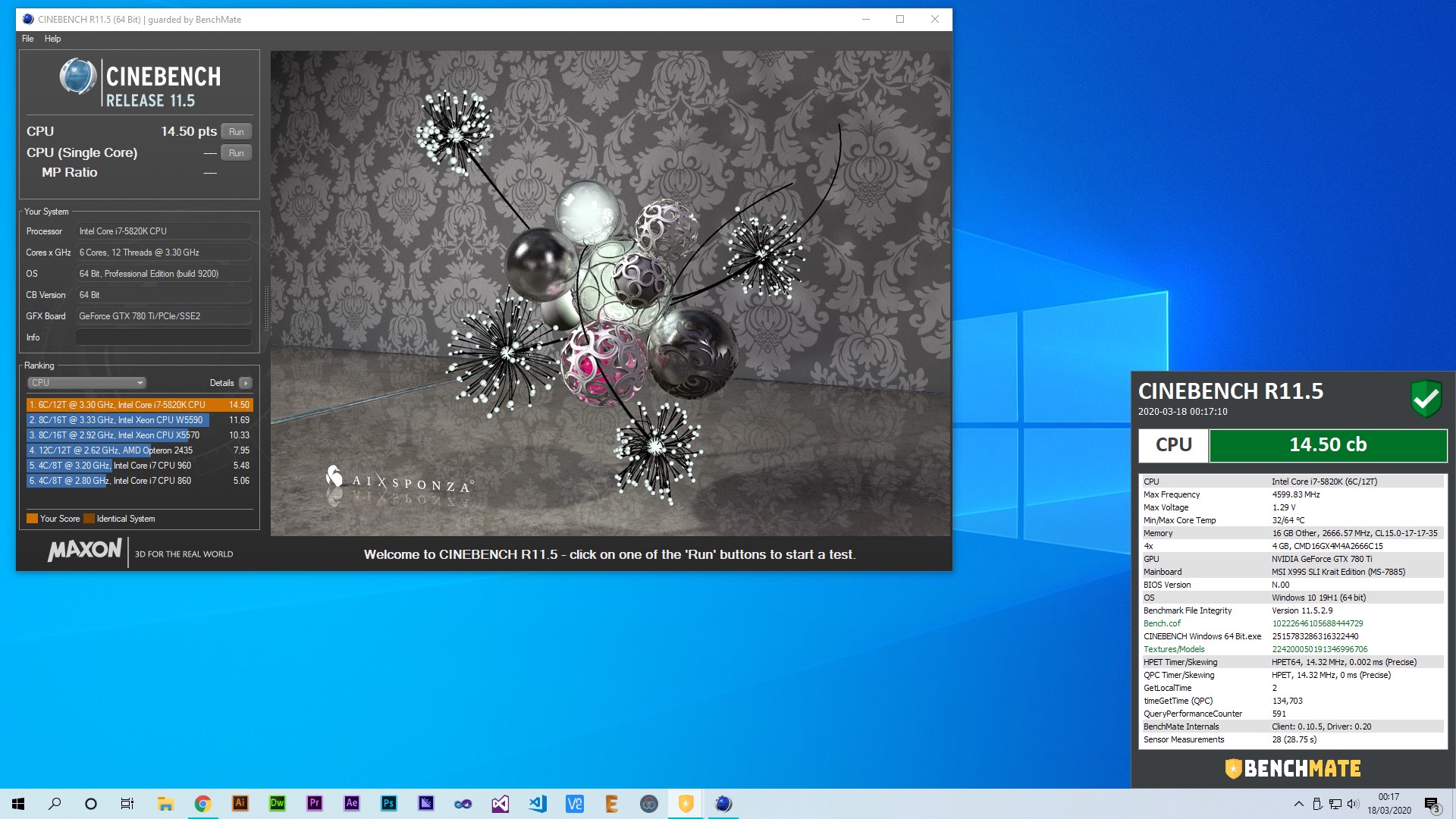
Task: Click the Identical System legend swatch
Action: 89,519
